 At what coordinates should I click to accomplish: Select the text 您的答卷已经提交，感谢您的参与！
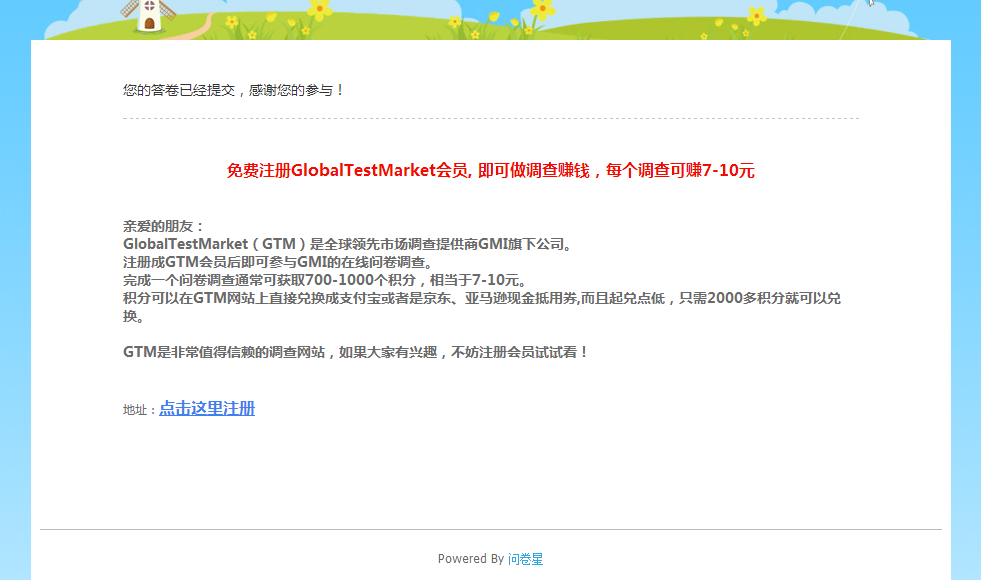(x=233, y=90)
